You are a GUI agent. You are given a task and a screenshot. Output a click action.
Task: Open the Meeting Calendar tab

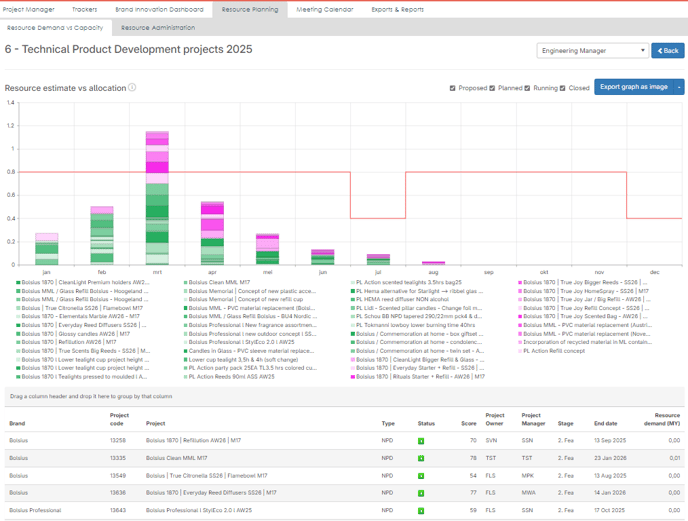[x=325, y=9]
